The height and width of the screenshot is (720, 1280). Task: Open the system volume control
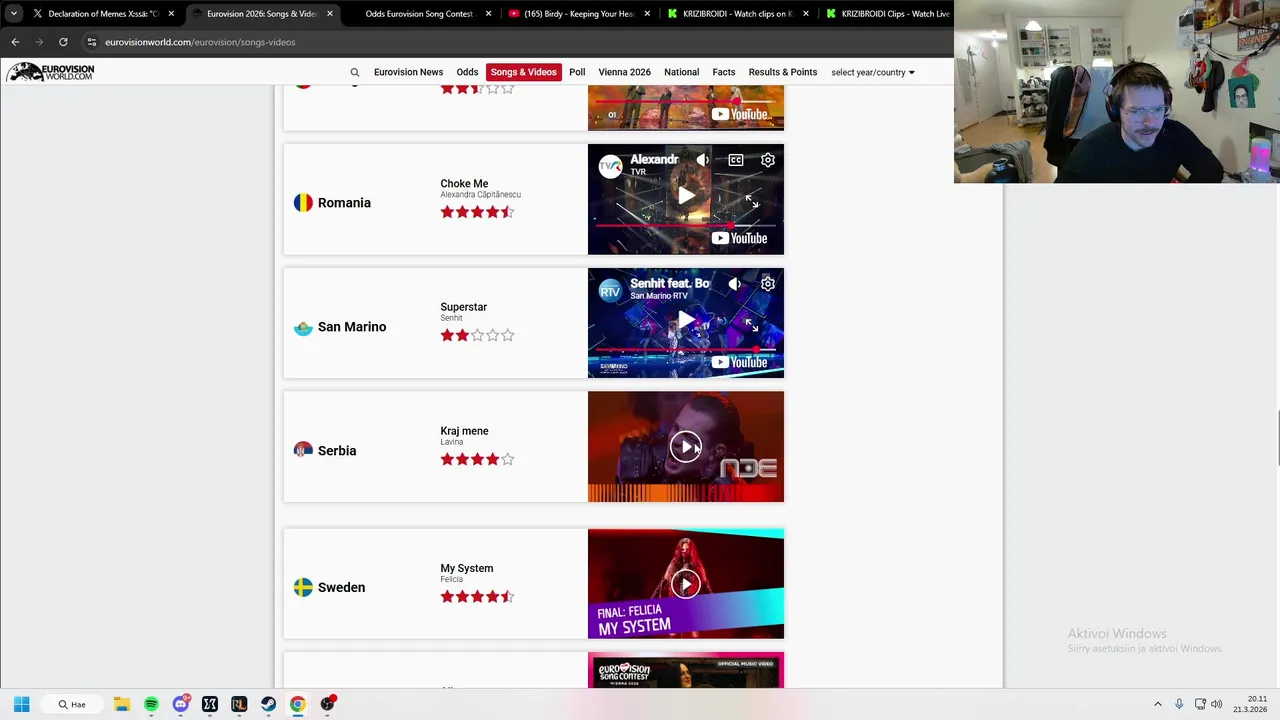[x=1216, y=704]
